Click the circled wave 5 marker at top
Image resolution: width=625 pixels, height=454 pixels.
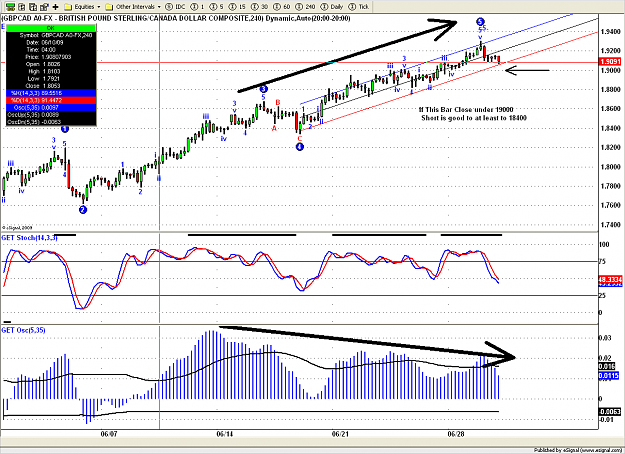[480, 22]
